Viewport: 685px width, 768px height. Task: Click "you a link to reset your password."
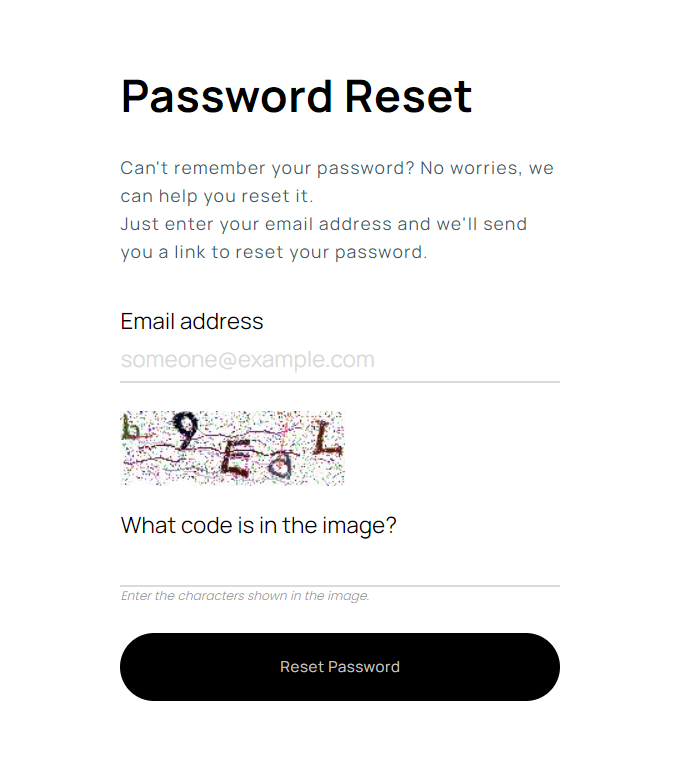click(273, 252)
